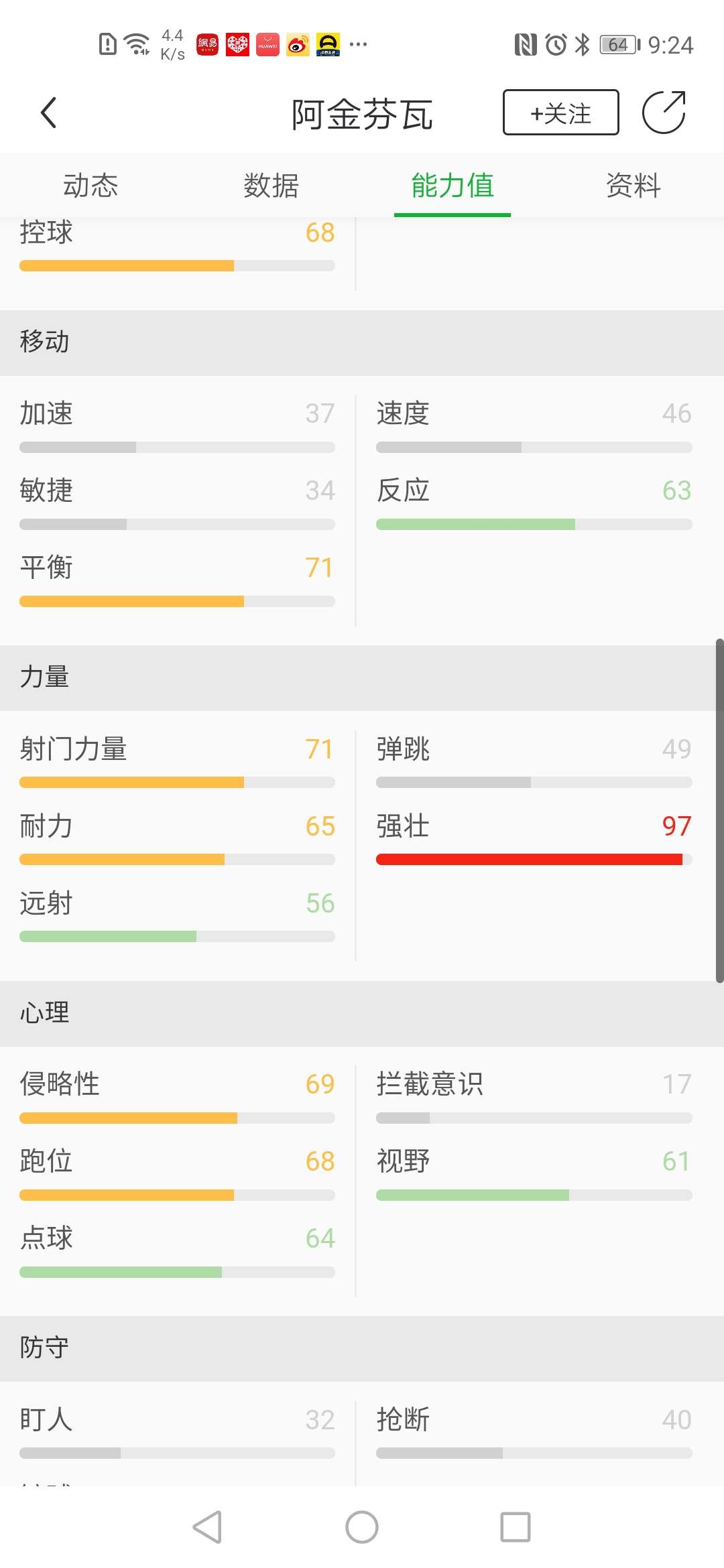Click the red 强壮 progress bar
Screen dimensions: 724x1568
point(530,860)
